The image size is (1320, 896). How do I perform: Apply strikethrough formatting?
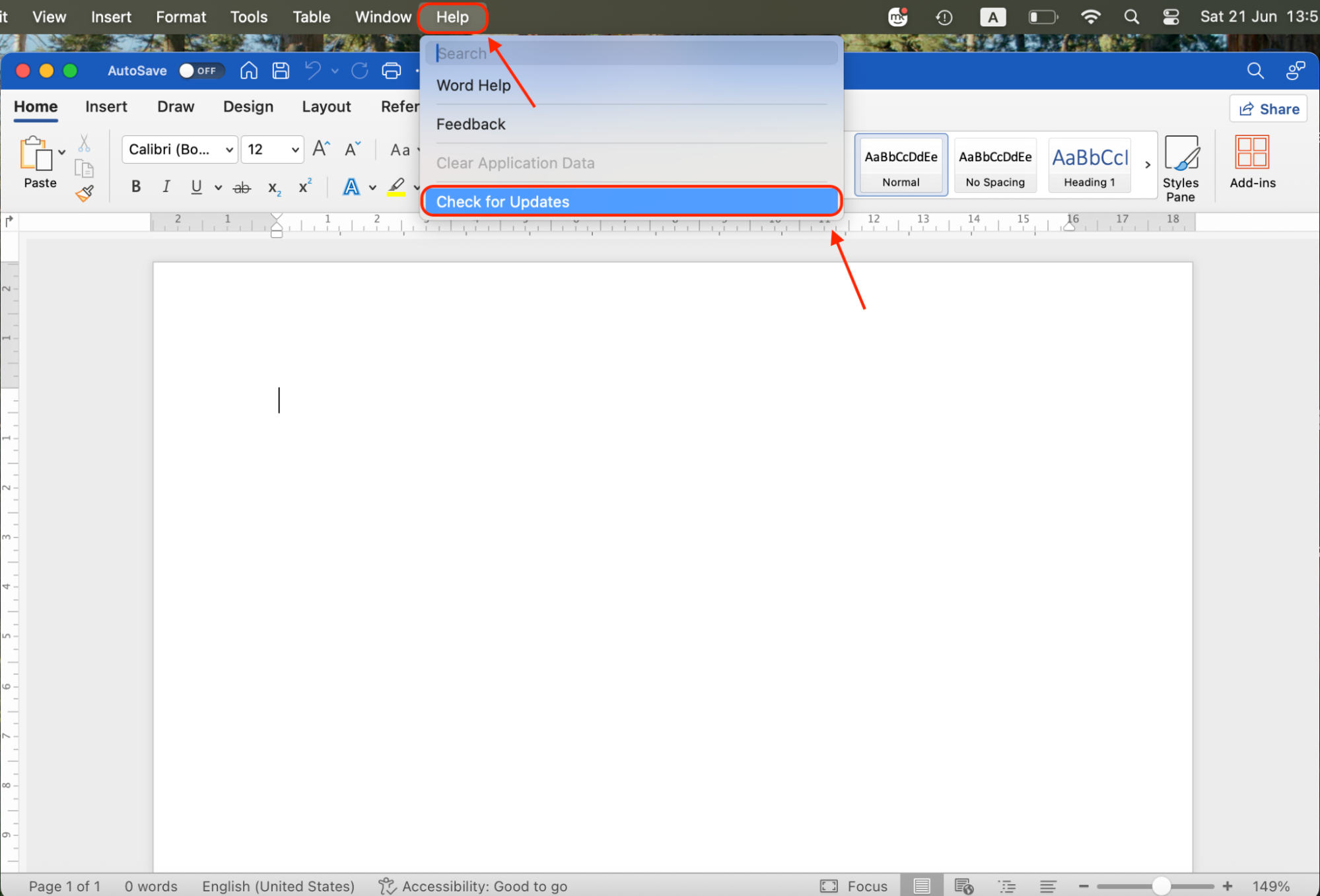click(240, 187)
